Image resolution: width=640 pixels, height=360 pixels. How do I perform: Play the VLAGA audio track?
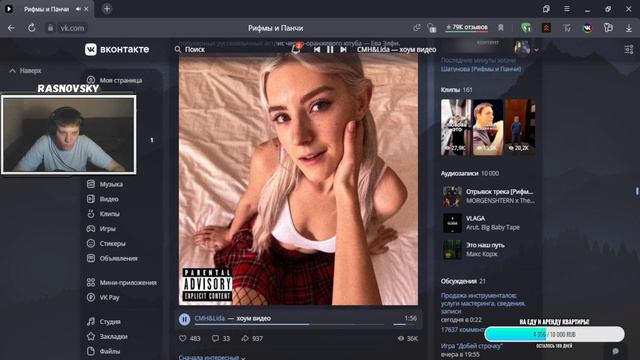tap(452, 223)
